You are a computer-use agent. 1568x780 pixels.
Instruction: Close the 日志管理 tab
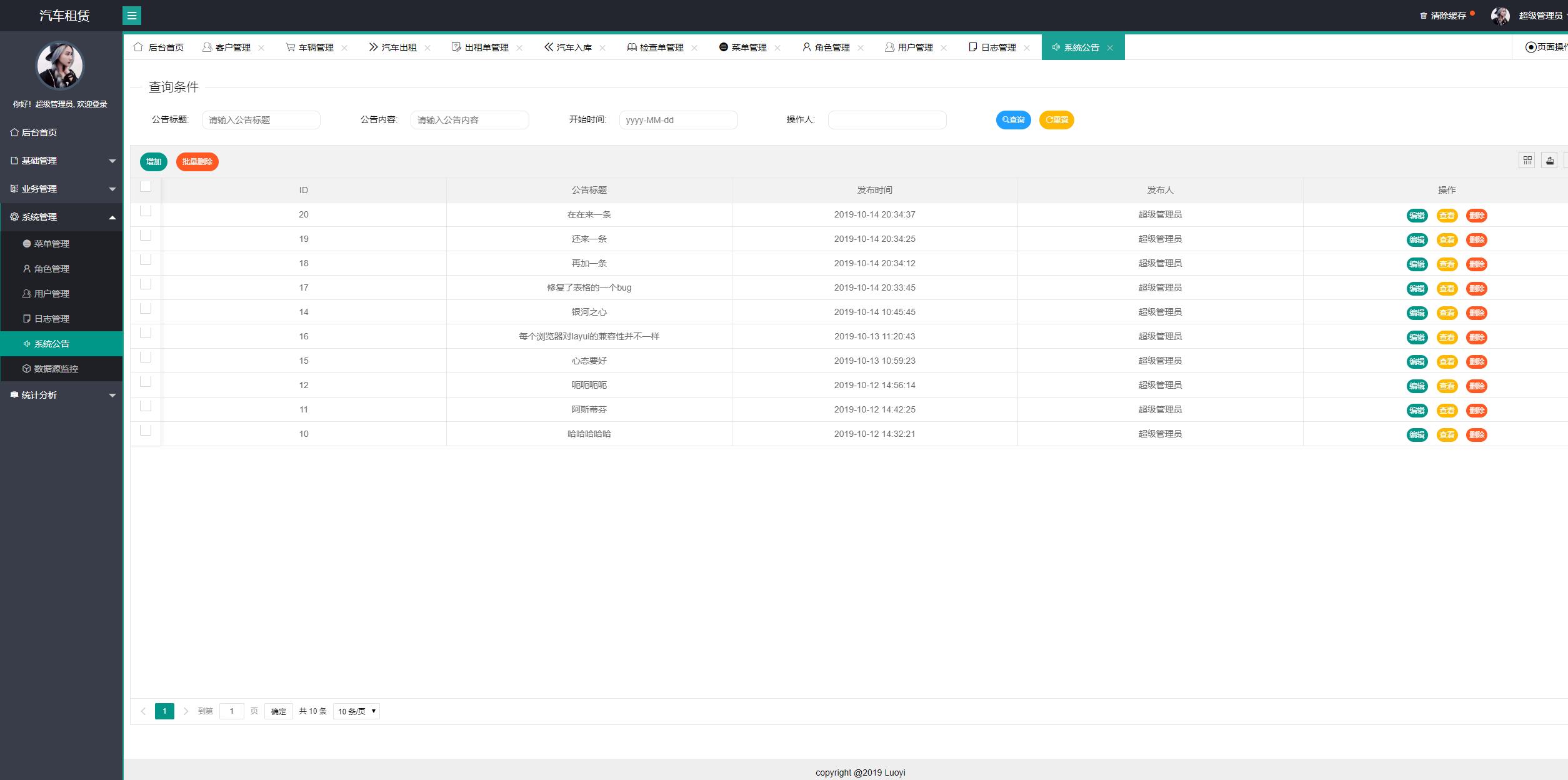point(1027,48)
